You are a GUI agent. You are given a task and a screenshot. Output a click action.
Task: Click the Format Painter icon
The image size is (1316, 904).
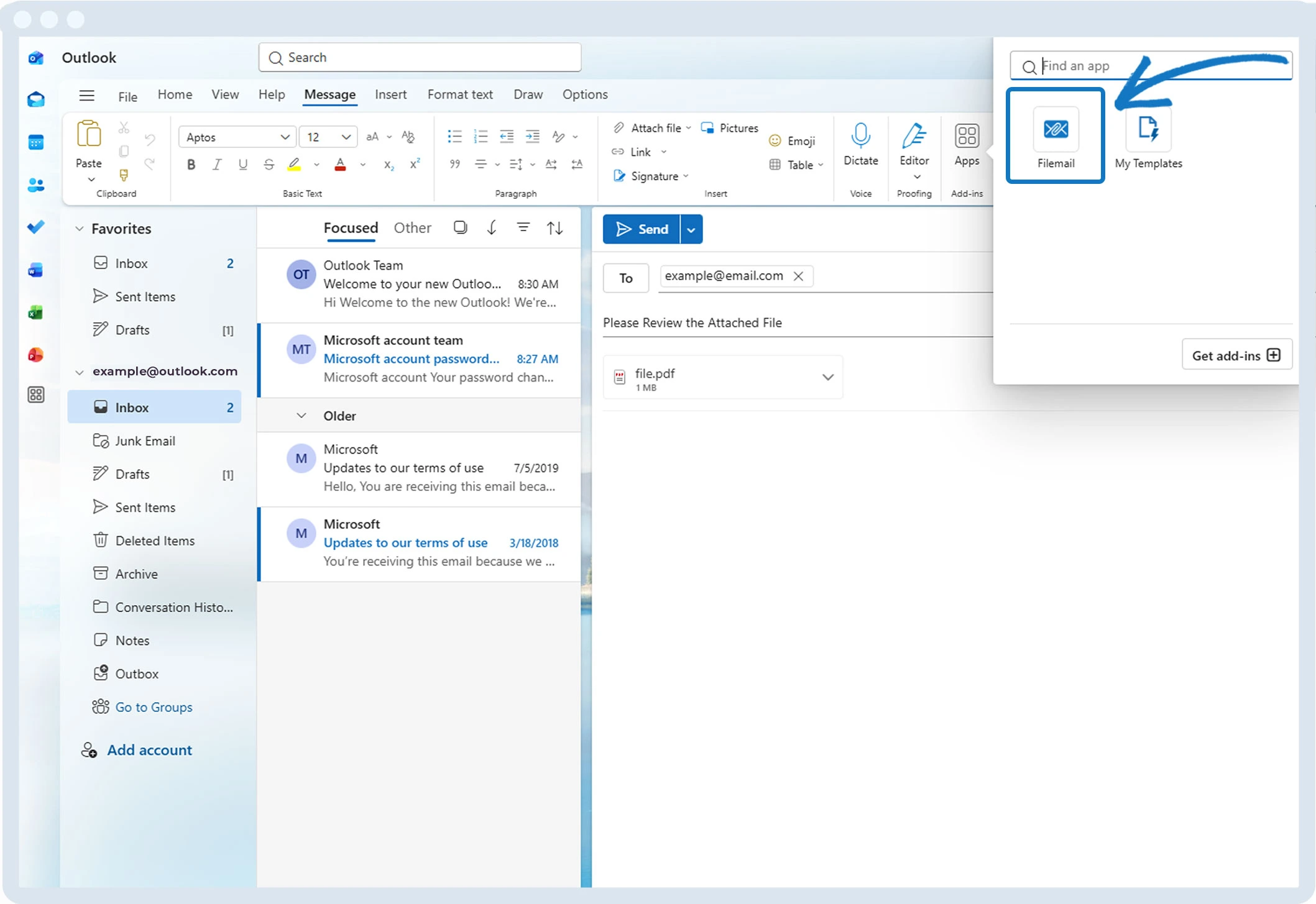click(124, 176)
